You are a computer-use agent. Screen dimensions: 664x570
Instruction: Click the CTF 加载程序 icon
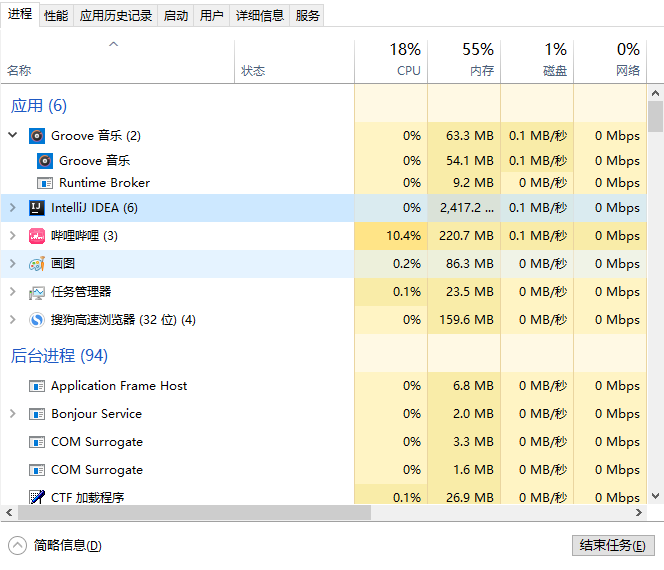click(36, 498)
